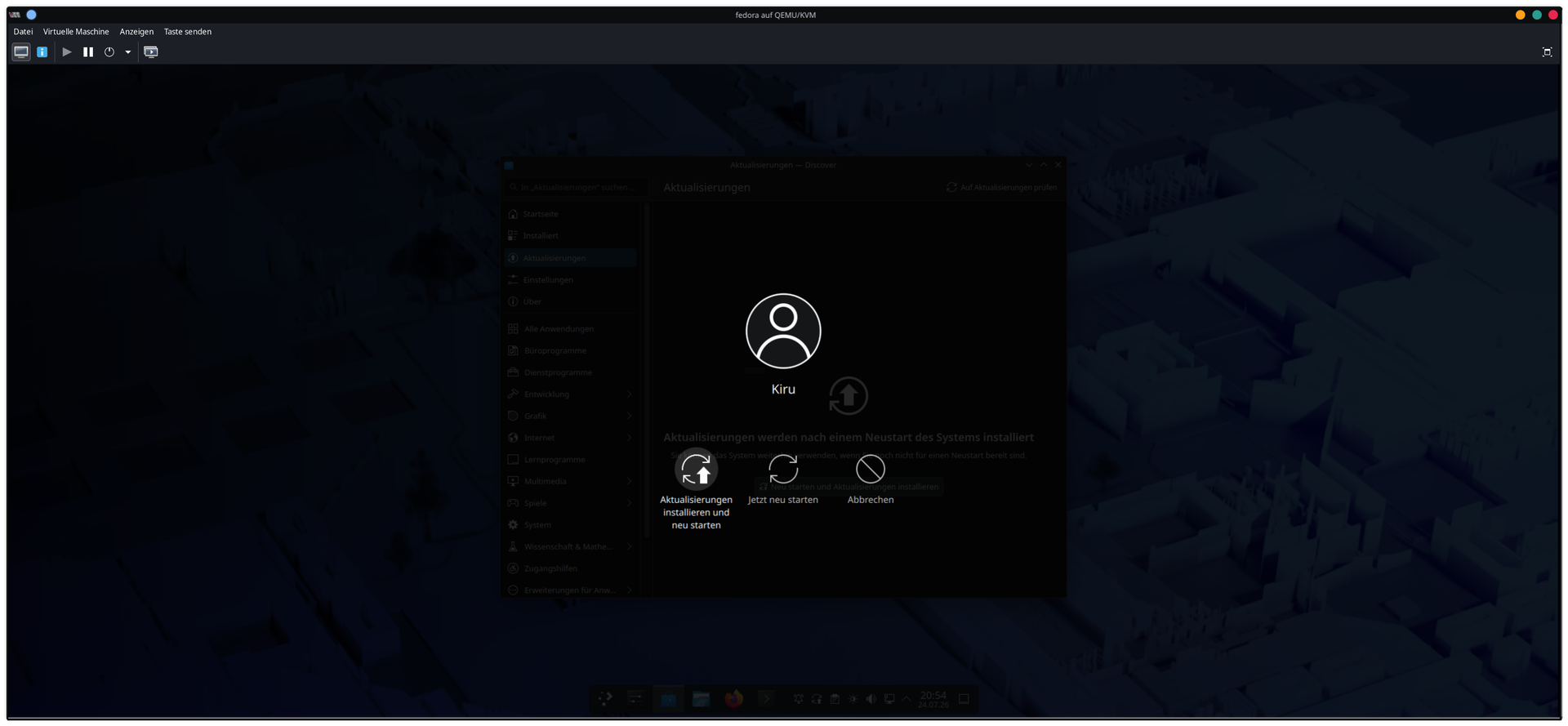Open software updates tray icon
The width and height of the screenshot is (1568, 726).
tap(817, 699)
